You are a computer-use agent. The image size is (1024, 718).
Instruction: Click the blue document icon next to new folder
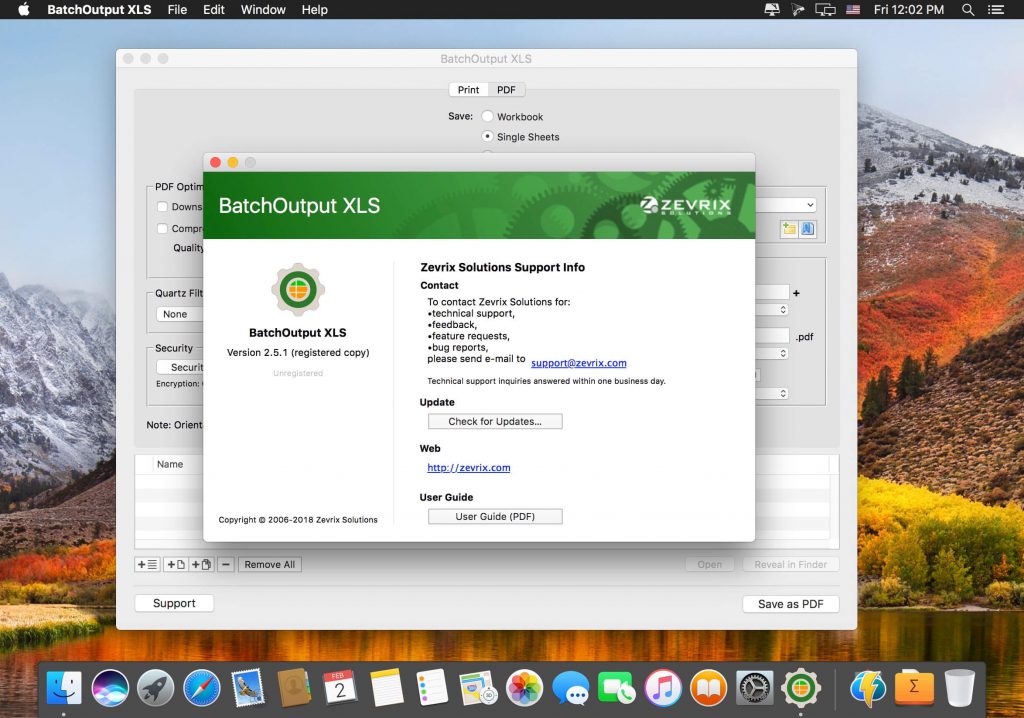click(x=807, y=228)
